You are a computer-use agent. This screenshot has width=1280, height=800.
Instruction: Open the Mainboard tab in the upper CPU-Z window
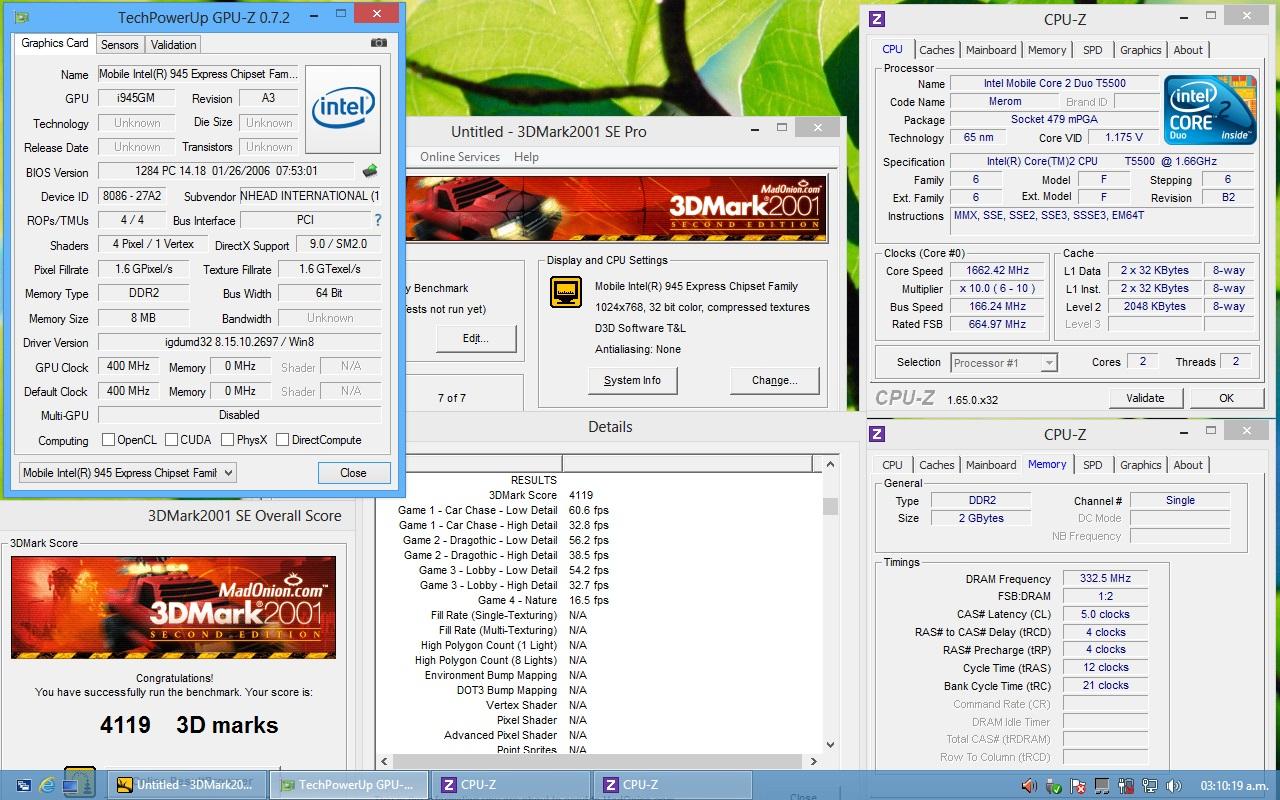(x=991, y=50)
